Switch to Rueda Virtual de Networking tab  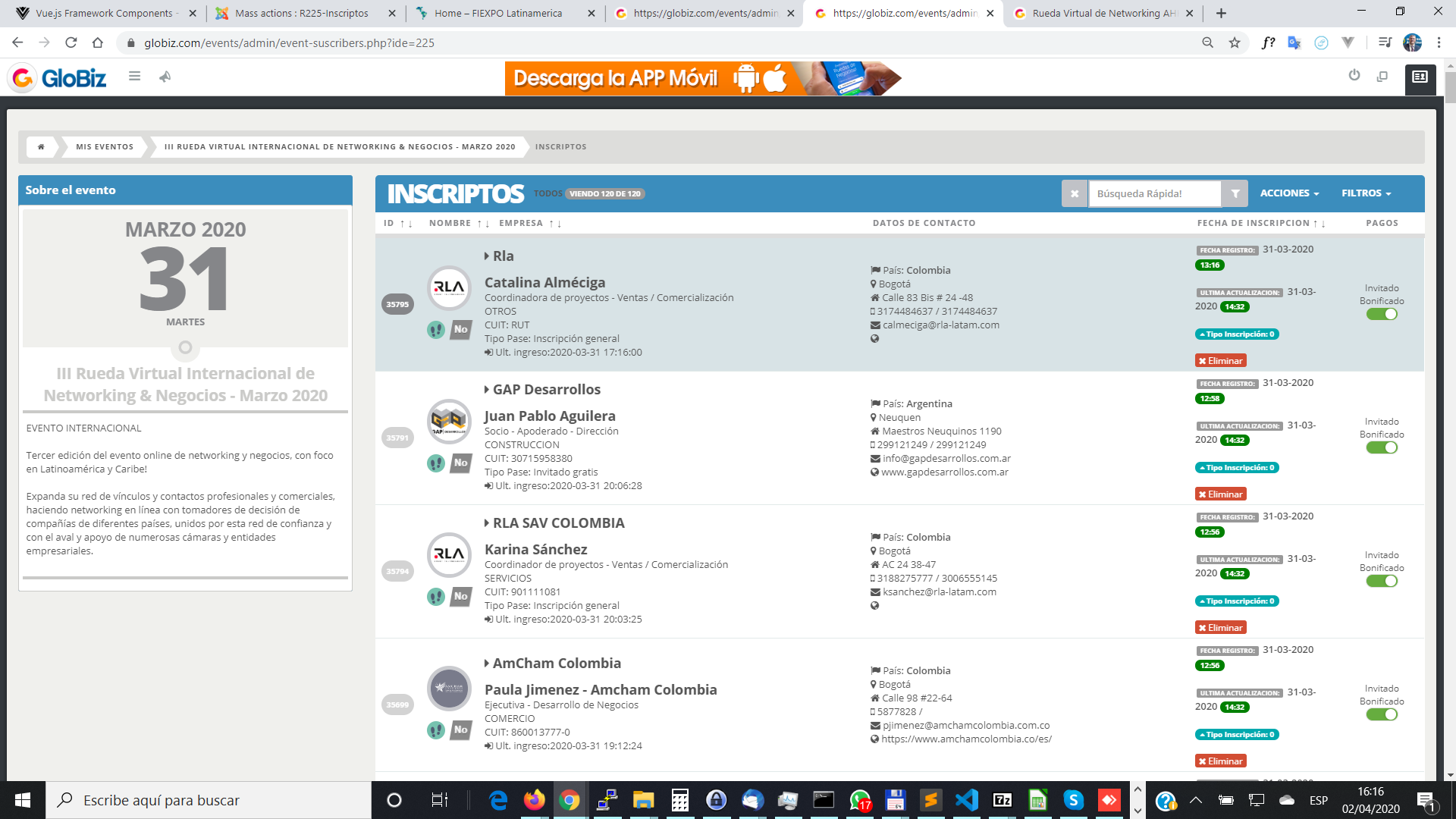click(x=1103, y=13)
